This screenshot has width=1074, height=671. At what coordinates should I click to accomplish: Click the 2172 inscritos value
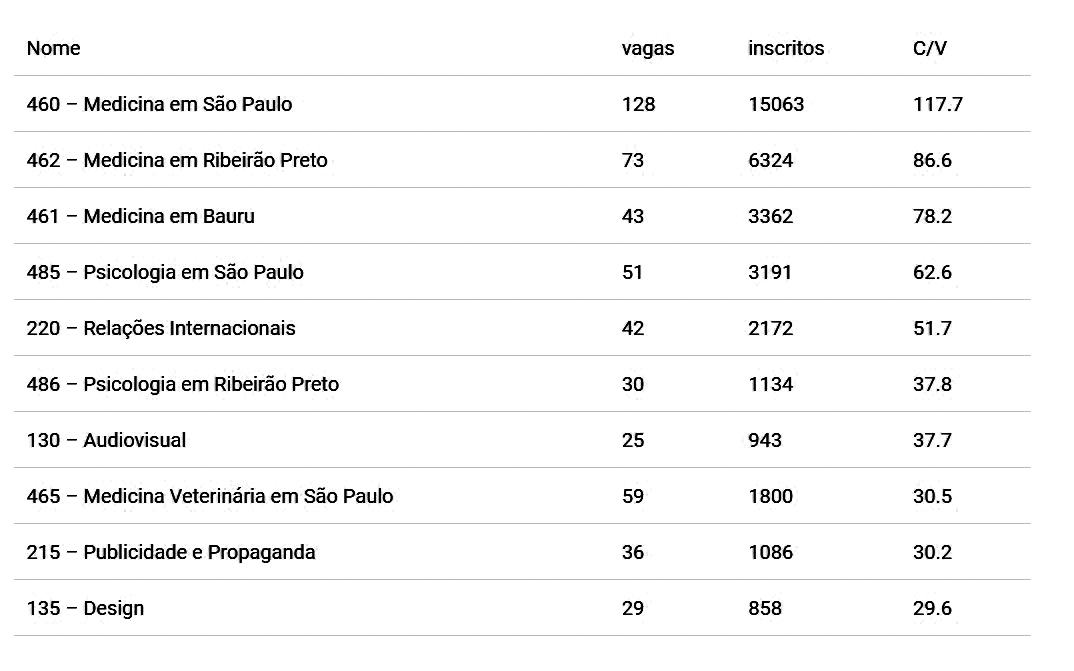coord(771,328)
